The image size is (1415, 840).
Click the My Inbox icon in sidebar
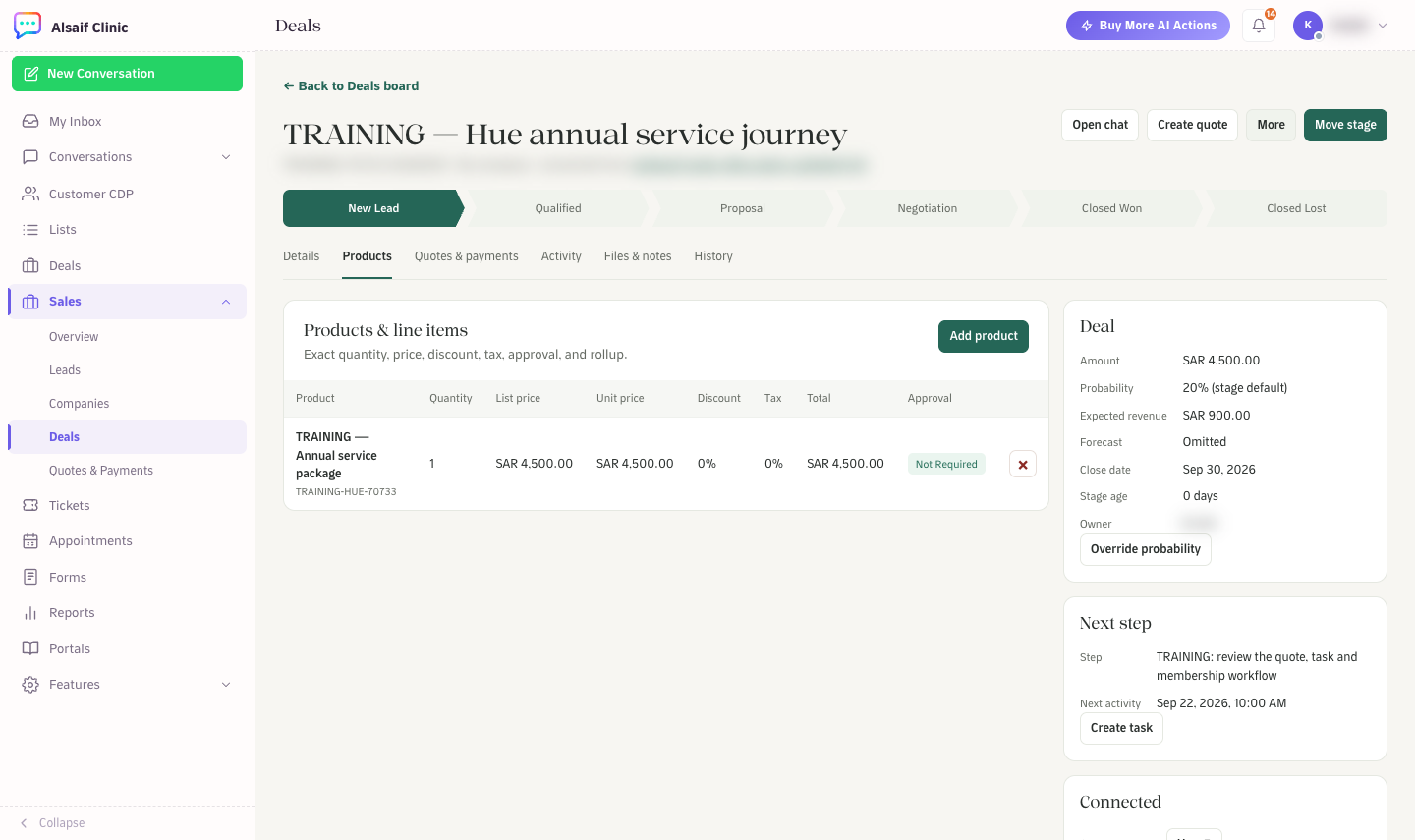pyautogui.click(x=30, y=122)
